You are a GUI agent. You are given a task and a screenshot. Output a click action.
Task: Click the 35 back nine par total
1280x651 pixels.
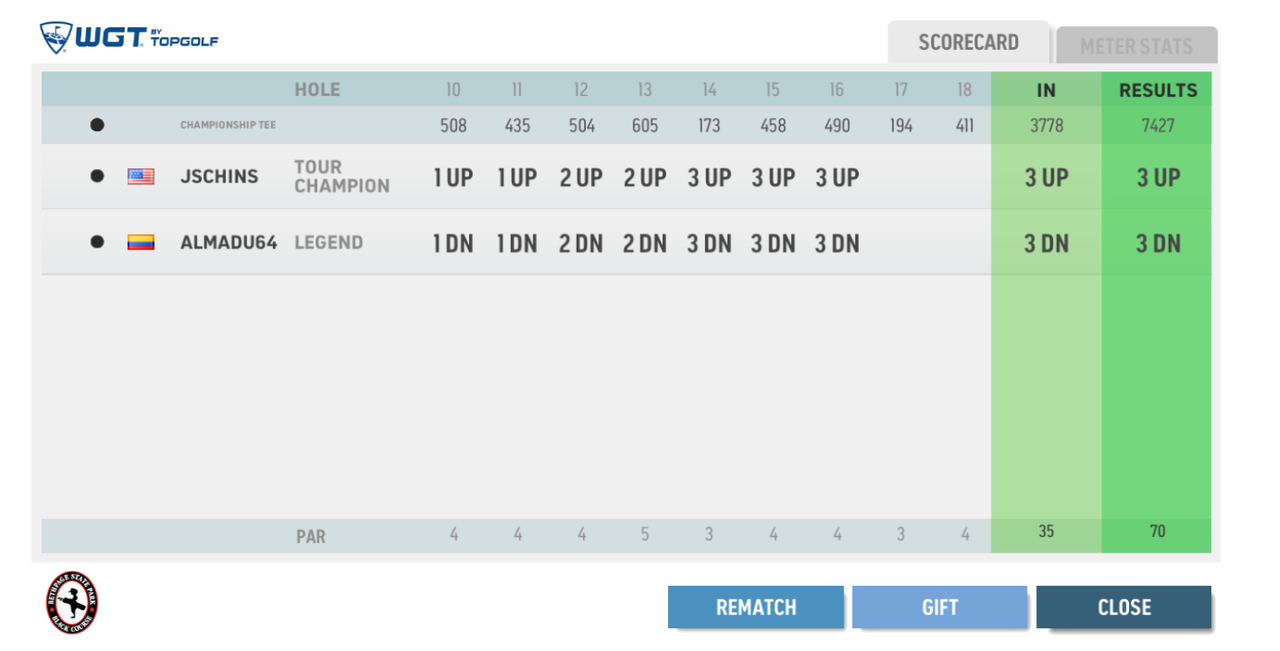(x=1046, y=531)
